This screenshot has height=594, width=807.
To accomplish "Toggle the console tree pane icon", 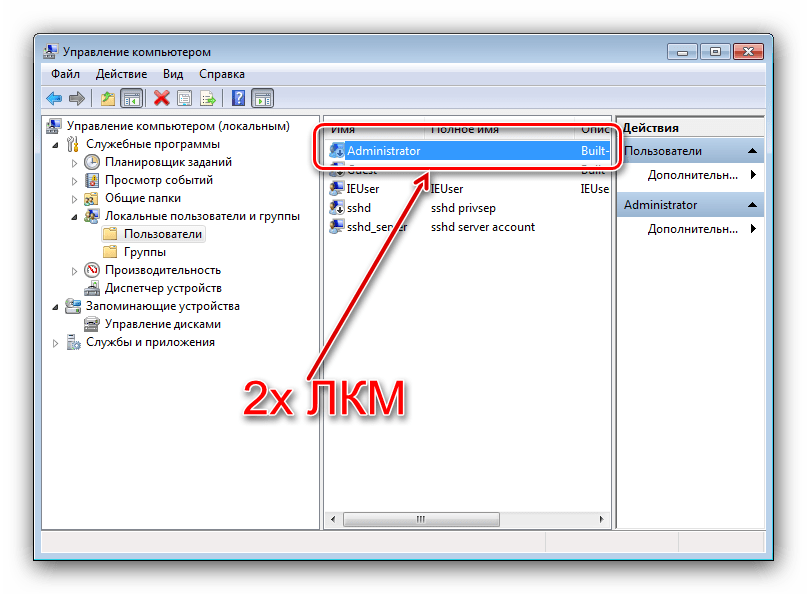I will click(x=131, y=98).
